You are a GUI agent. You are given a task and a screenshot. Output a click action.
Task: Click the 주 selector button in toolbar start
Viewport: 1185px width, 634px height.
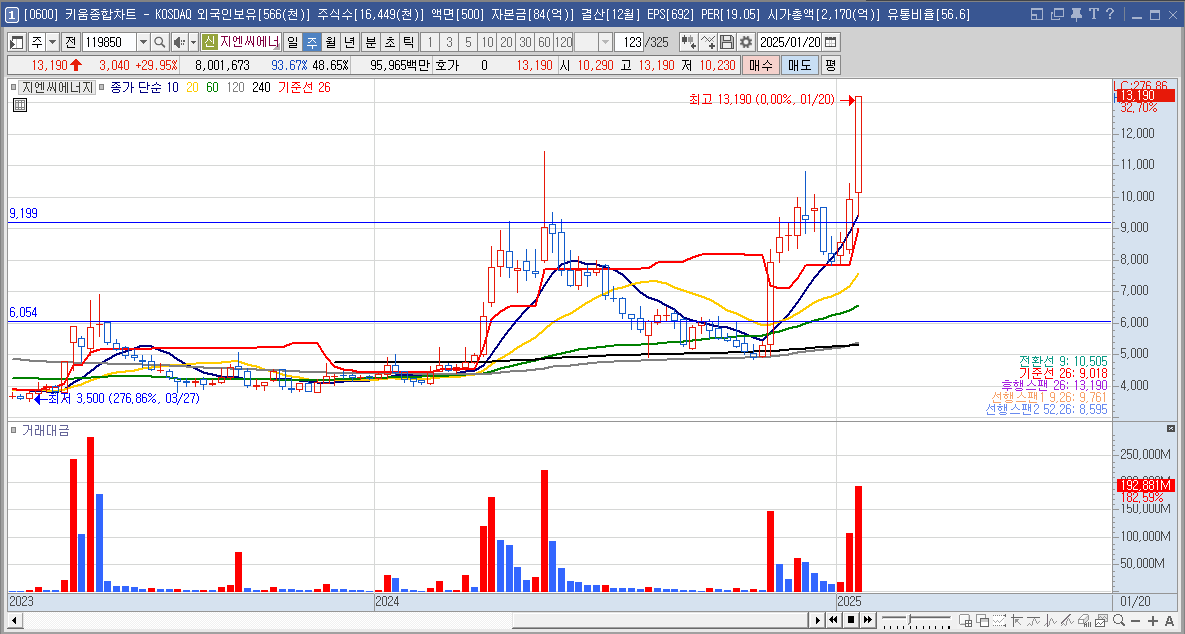tap(36, 42)
